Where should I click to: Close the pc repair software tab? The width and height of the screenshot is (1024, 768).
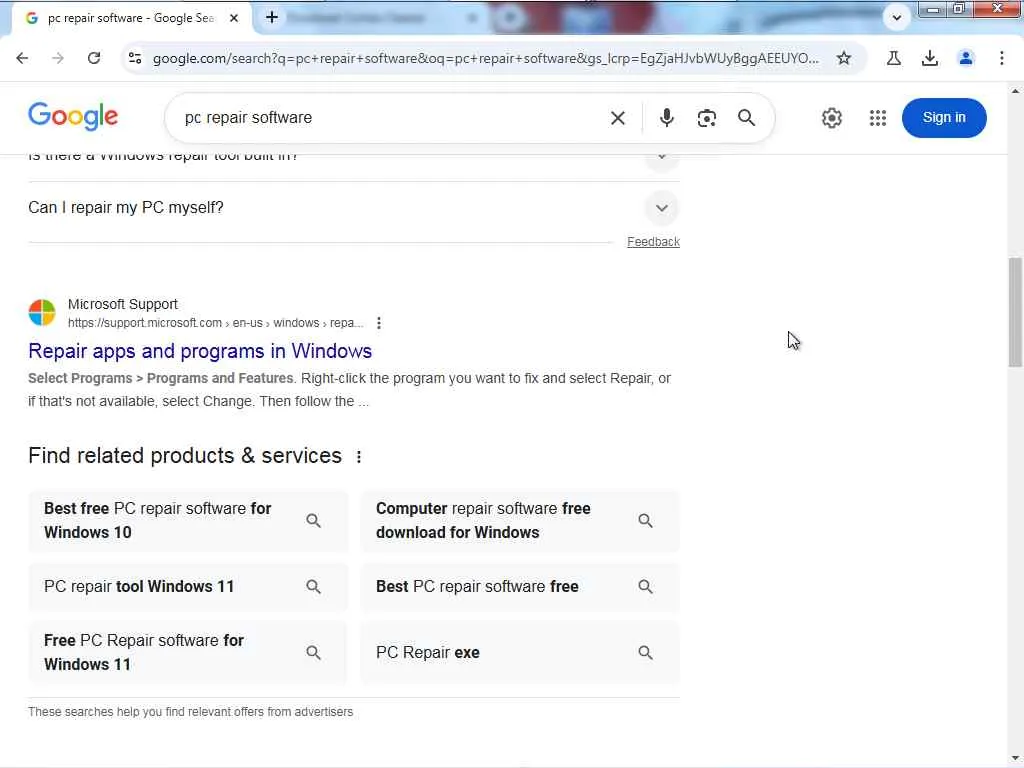point(234,18)
